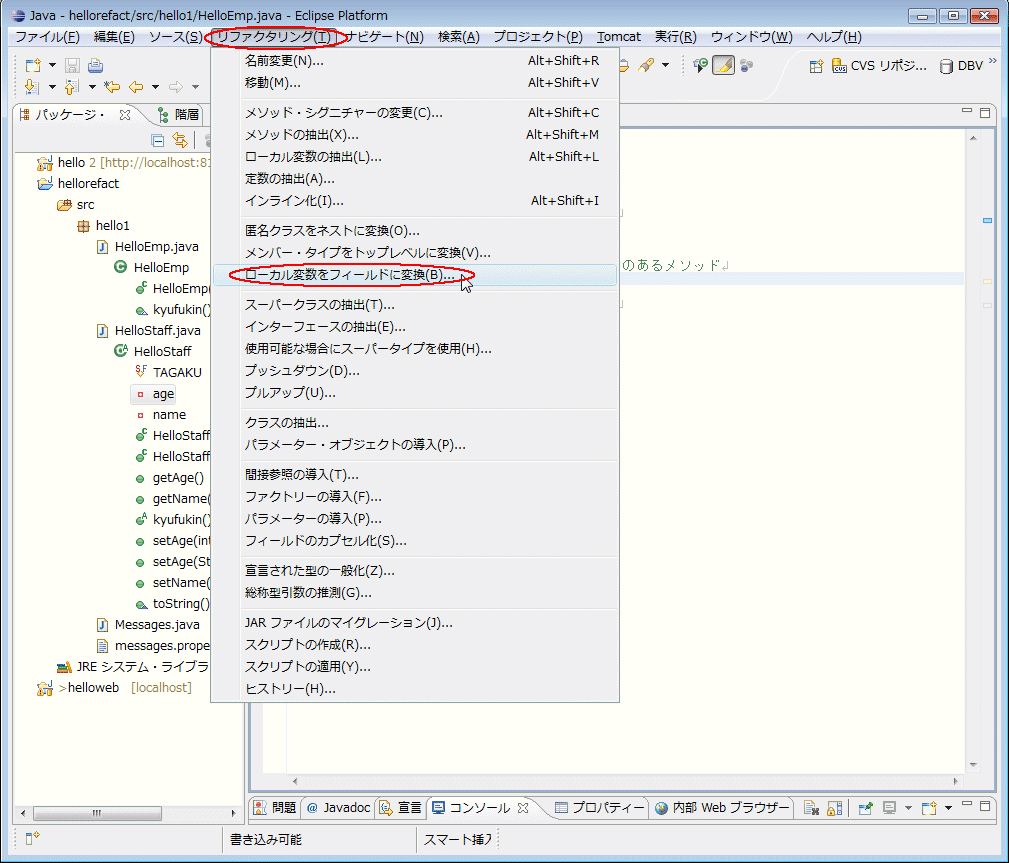This screenshot has width=1009, height=863.
Task: Open the Open Console dropdown arrow
Action: click(948, 808)
